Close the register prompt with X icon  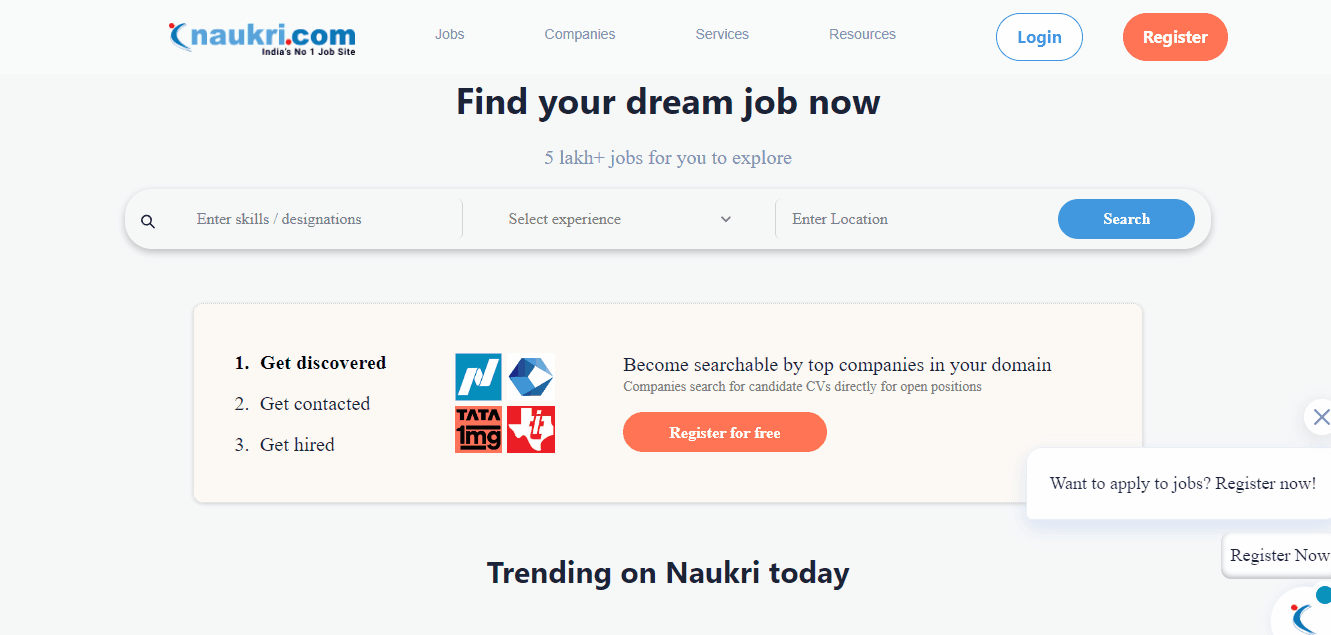tap(1320, 417)
